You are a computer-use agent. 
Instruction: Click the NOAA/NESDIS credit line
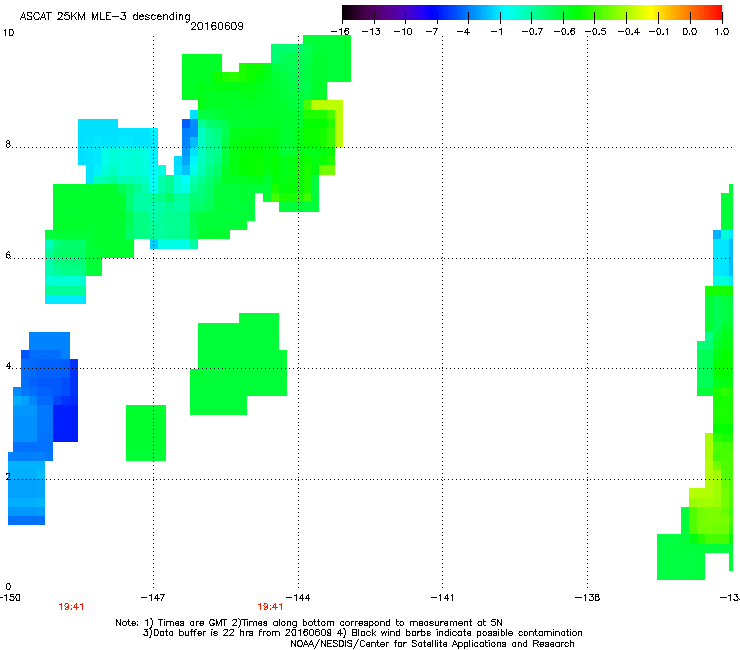[x=432, y=644]
